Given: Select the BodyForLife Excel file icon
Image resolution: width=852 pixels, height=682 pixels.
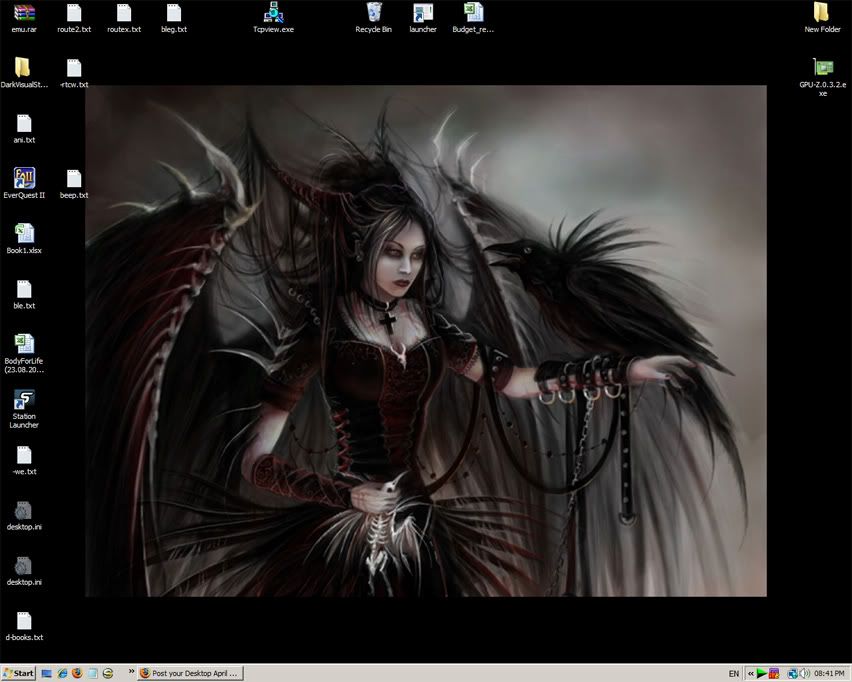Looking at the screenshot, I should pyautogui.click(x=25, y=345).
